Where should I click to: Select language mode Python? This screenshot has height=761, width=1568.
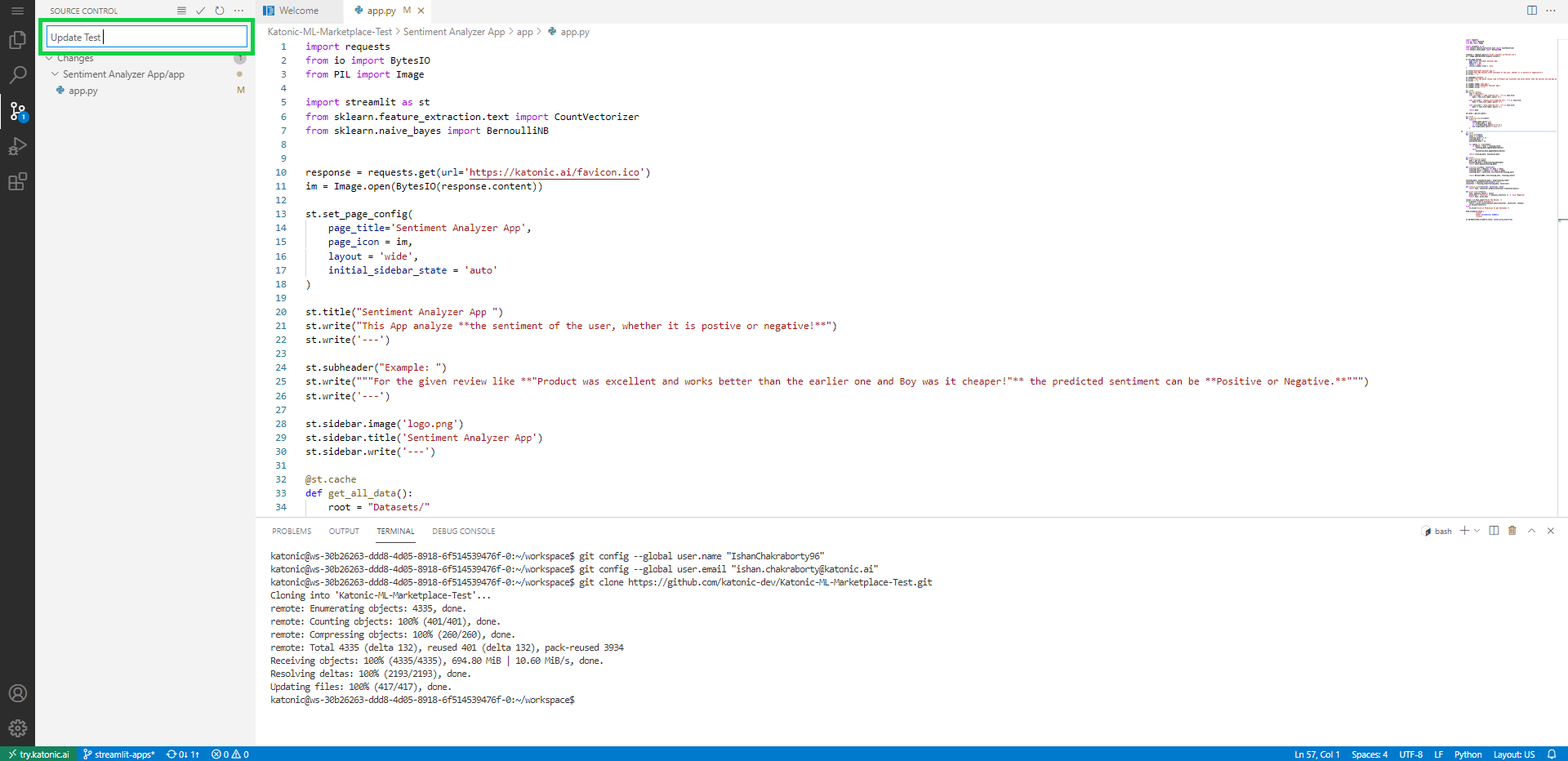coord(1468,754)
